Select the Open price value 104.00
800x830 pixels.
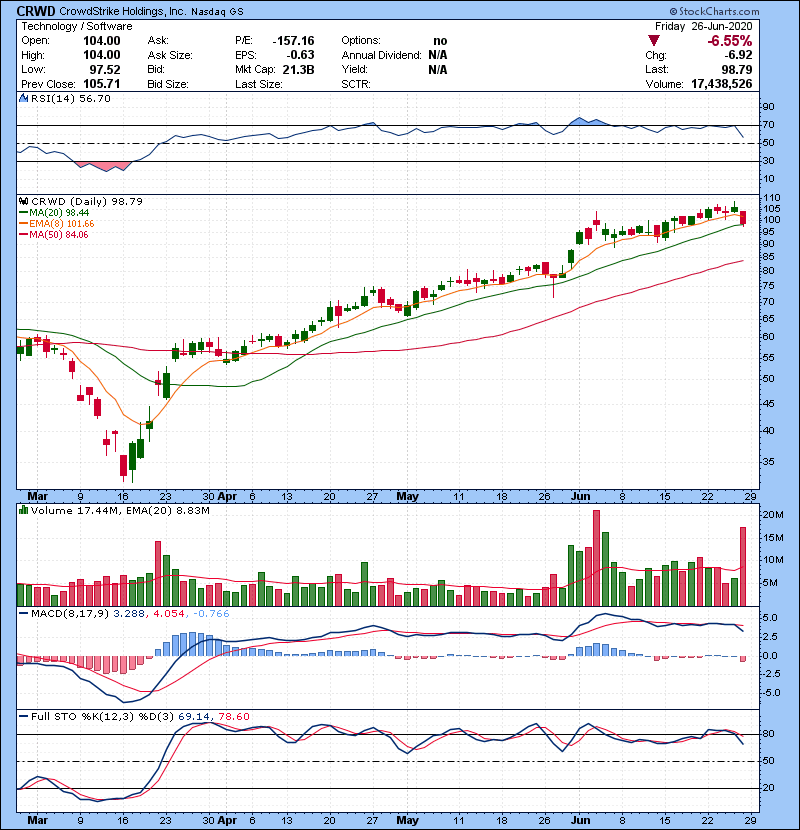102,41
